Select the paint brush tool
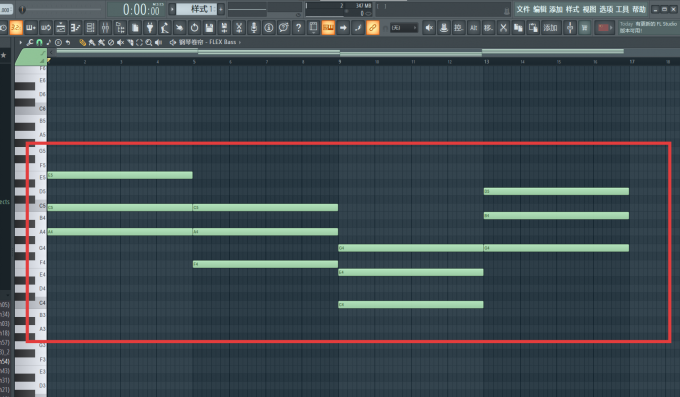The width and height of the screenshot is (680, 397). click(92, 42)
